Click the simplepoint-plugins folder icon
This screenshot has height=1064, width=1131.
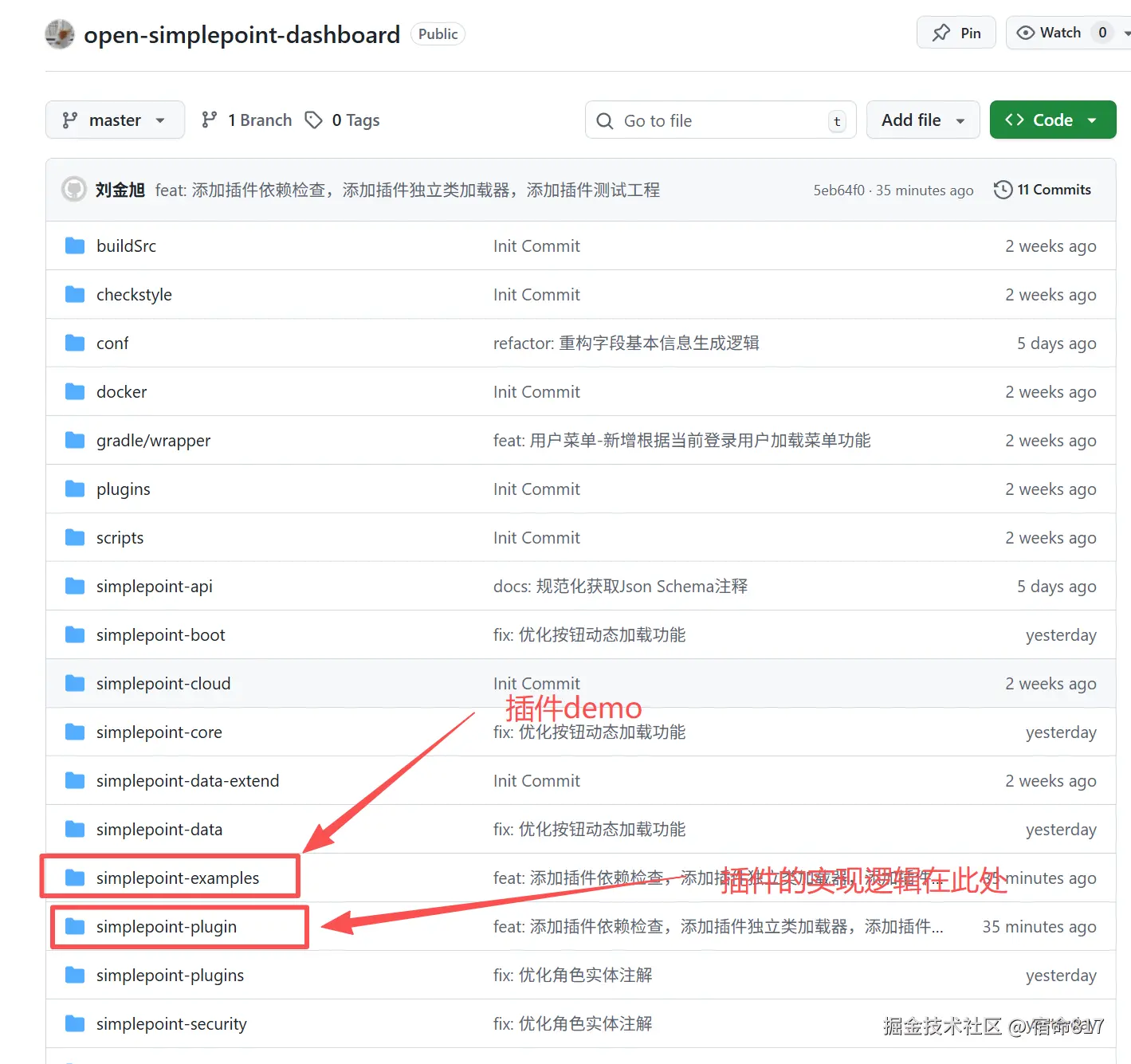pos(75,975)
